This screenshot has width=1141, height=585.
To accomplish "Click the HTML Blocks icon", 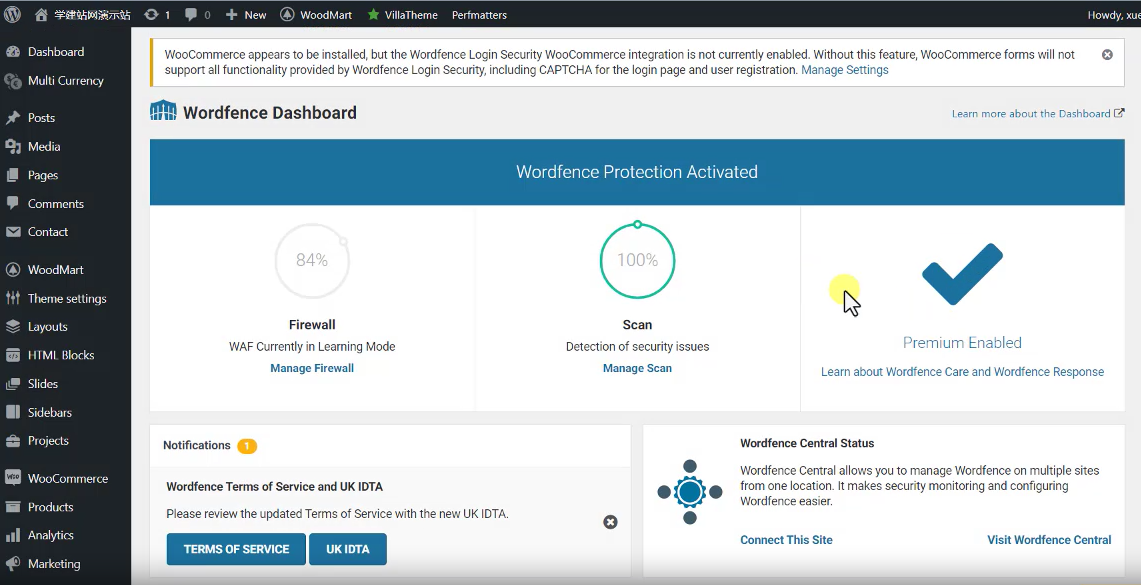I will [13, 355].
